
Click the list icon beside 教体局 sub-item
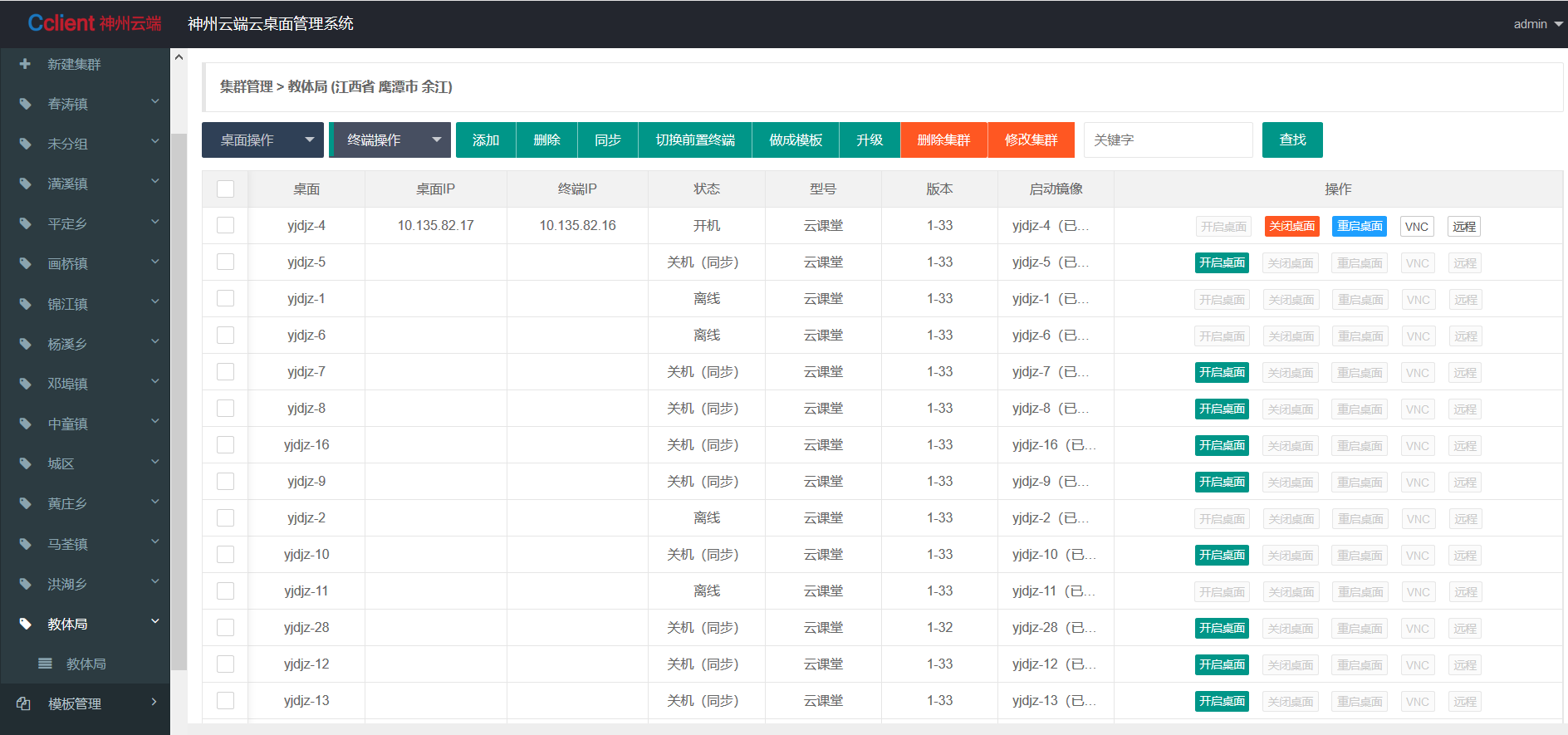tap(46, 664)
